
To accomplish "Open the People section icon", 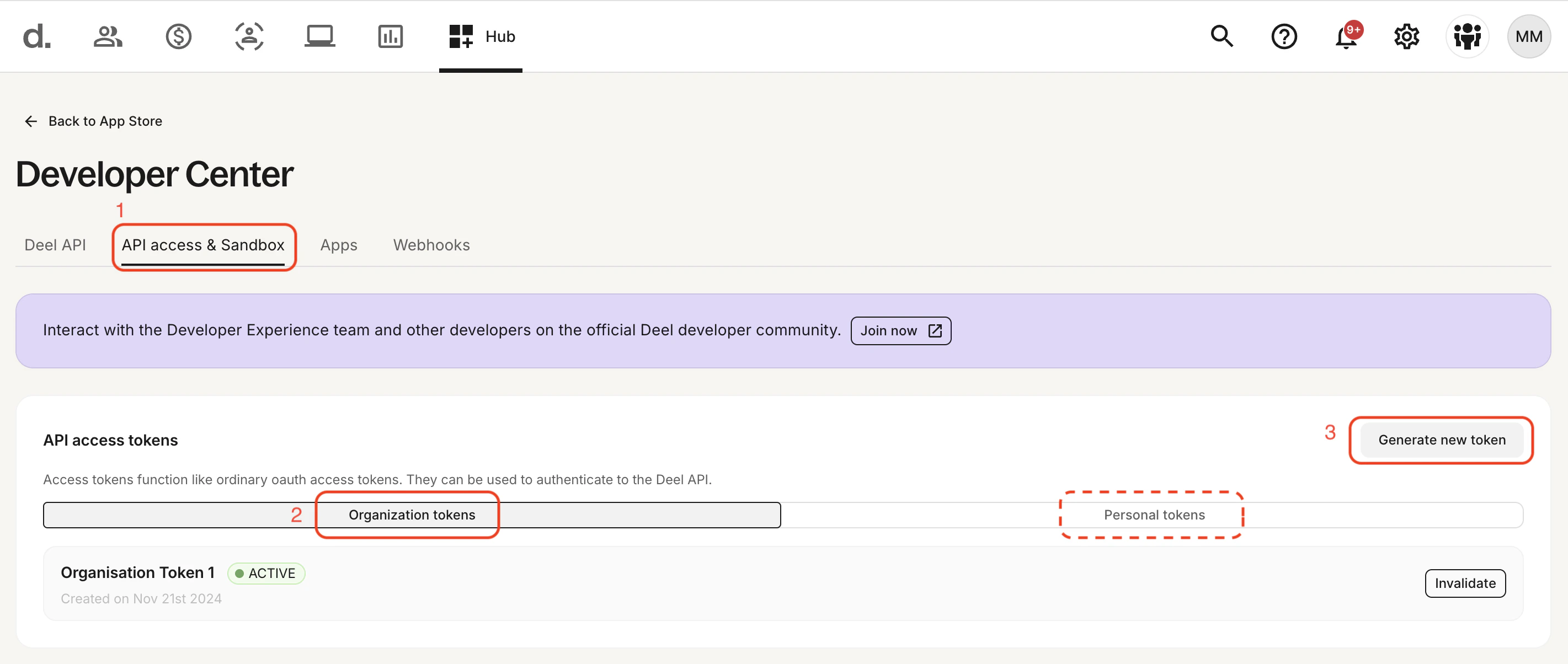I will [107, 36].
